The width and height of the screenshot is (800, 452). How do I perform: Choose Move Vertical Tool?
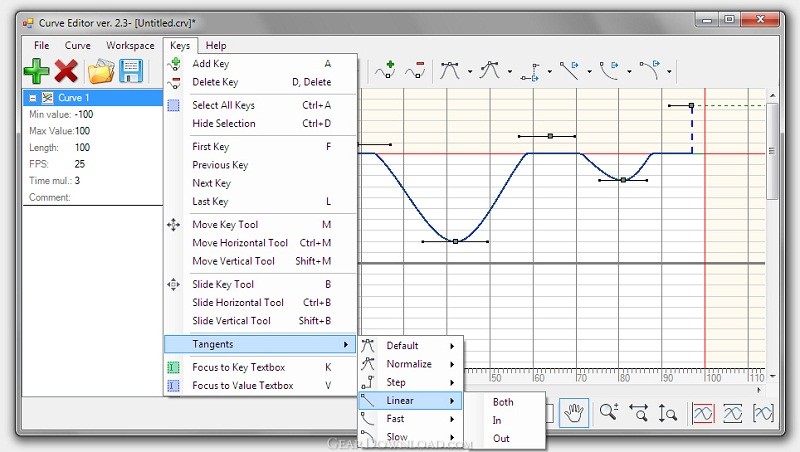[x=260, y=261]
